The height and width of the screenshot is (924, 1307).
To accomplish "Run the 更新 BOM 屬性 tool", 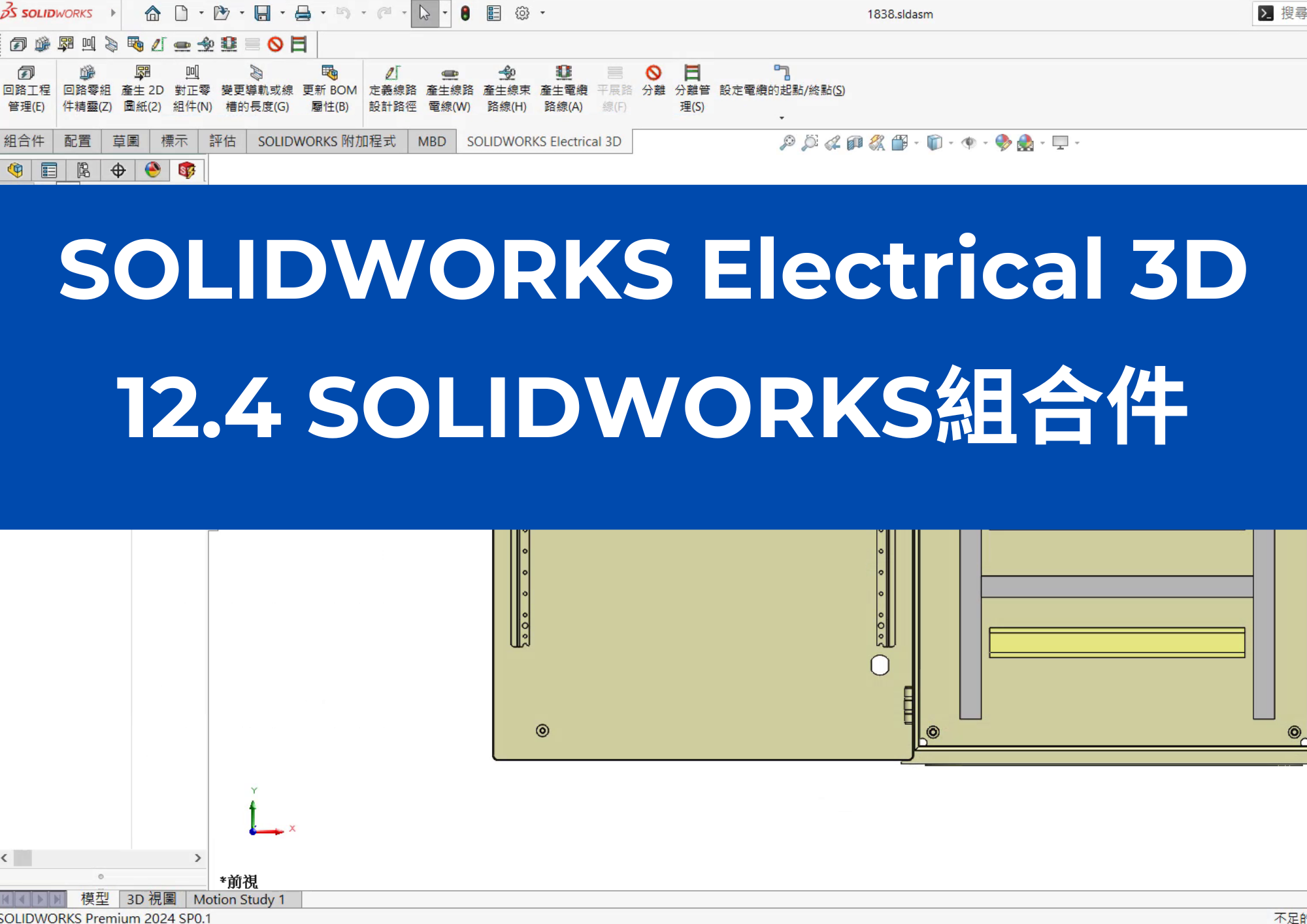I will click(329, 88).
